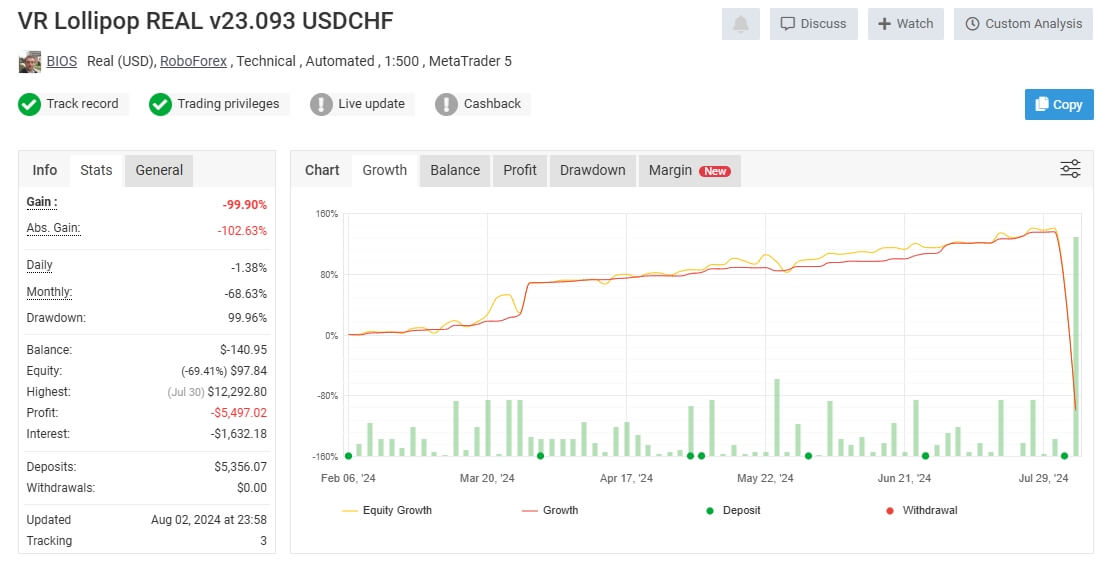Click the notification bell icon

click(x=740, y=24)
